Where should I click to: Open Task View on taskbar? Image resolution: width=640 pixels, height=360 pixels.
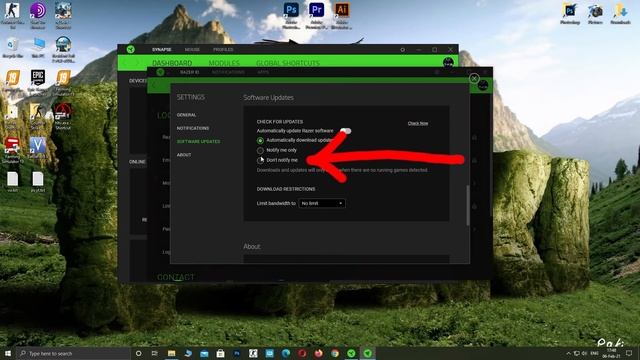point(155,353)
